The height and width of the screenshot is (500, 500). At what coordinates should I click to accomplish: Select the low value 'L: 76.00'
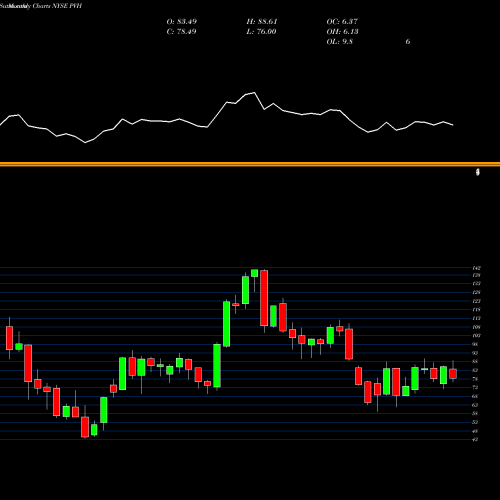(x=261, y=32)
